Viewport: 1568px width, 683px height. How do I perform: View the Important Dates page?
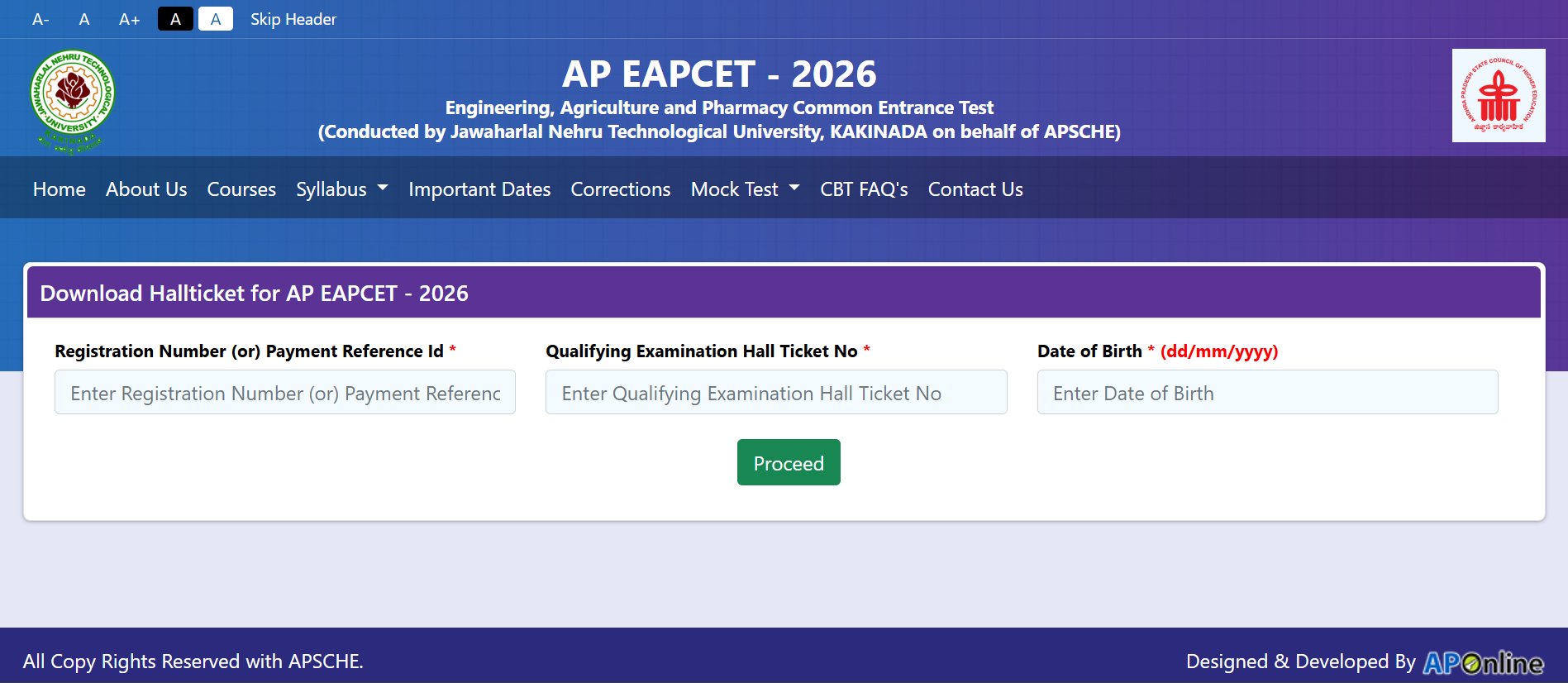tap(479, 189)
